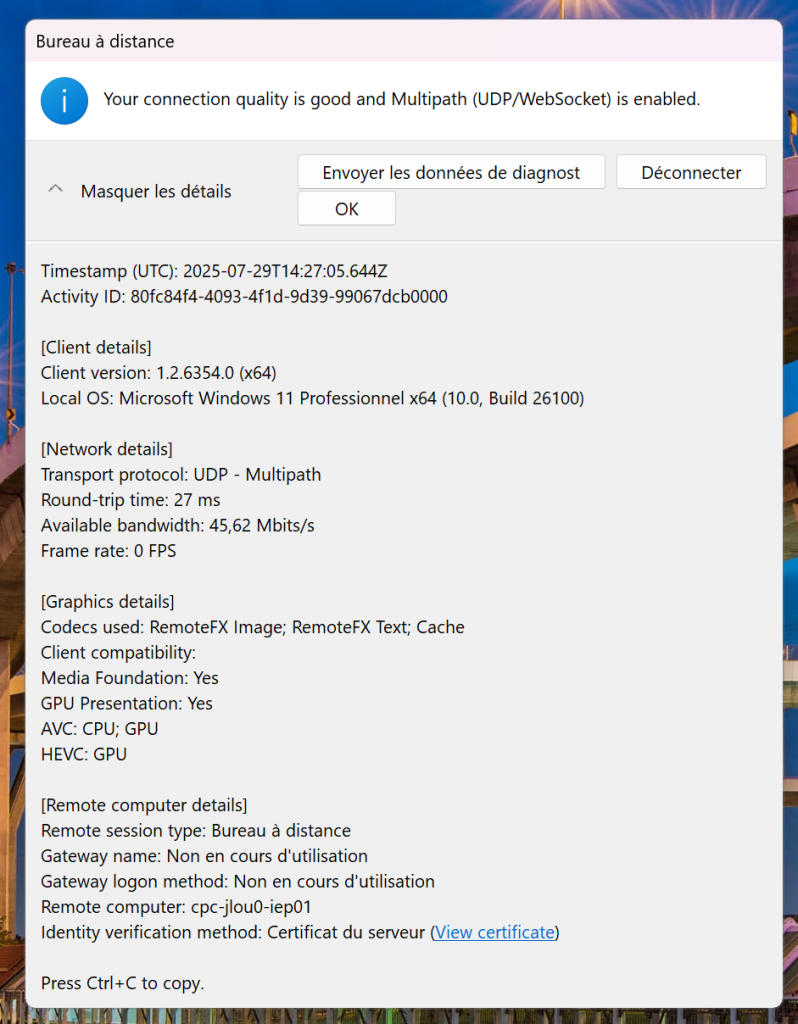Select the connection quality message text
Screen dimensions: 798x1024
click(x=402, y=99)
